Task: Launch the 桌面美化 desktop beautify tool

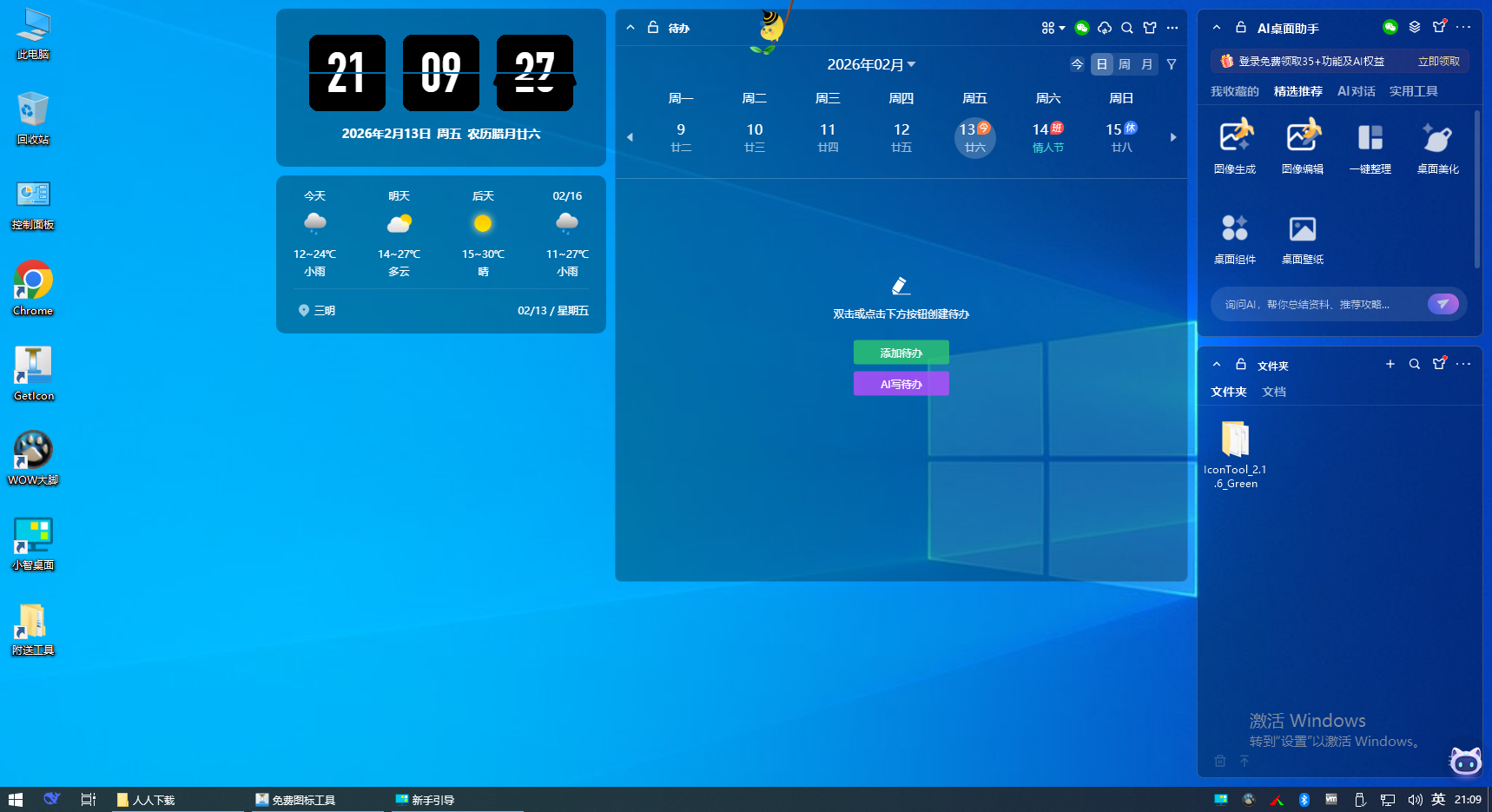Action: tap(1437, 138)
